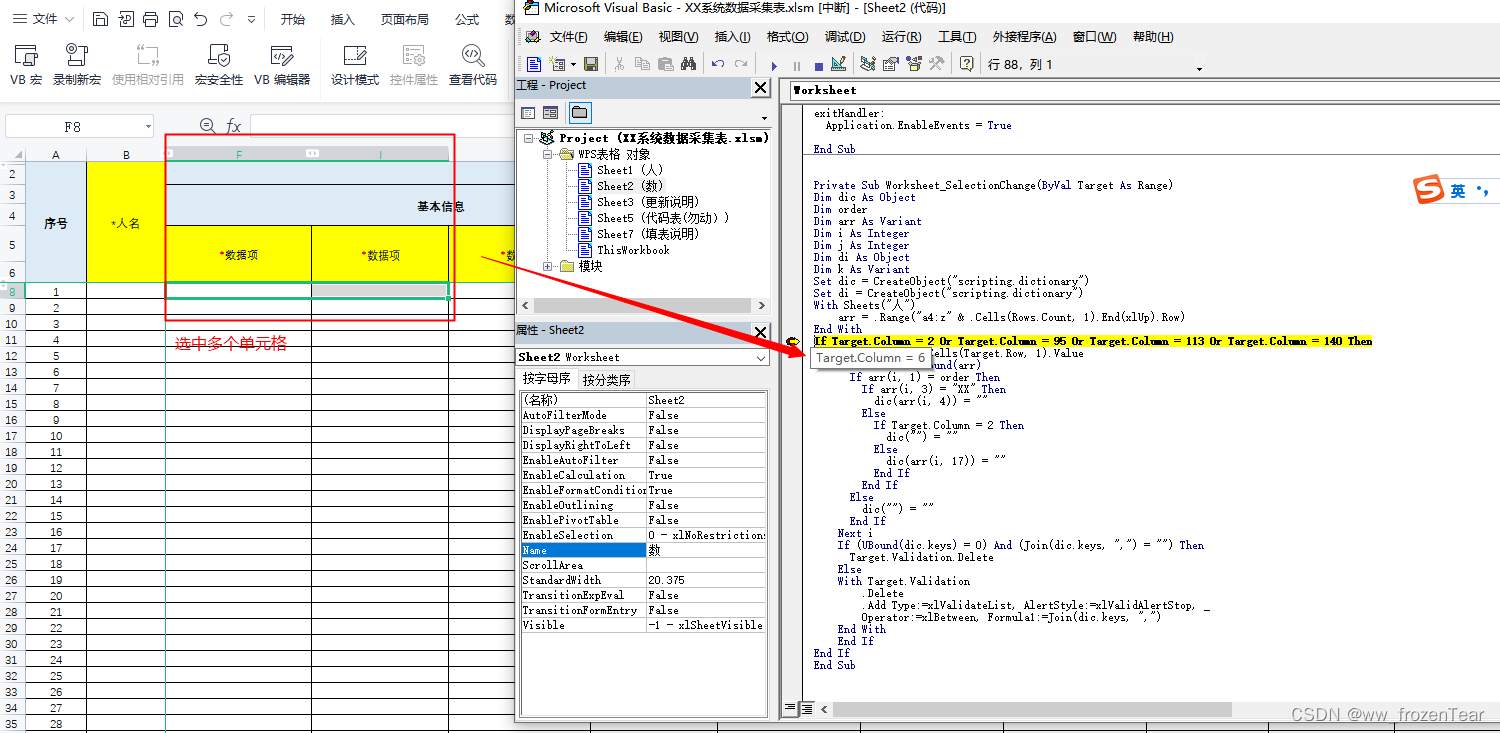Click the VBA undo arrow
The width and height of the screenshot is (1500, 733).
pos(717,64)
